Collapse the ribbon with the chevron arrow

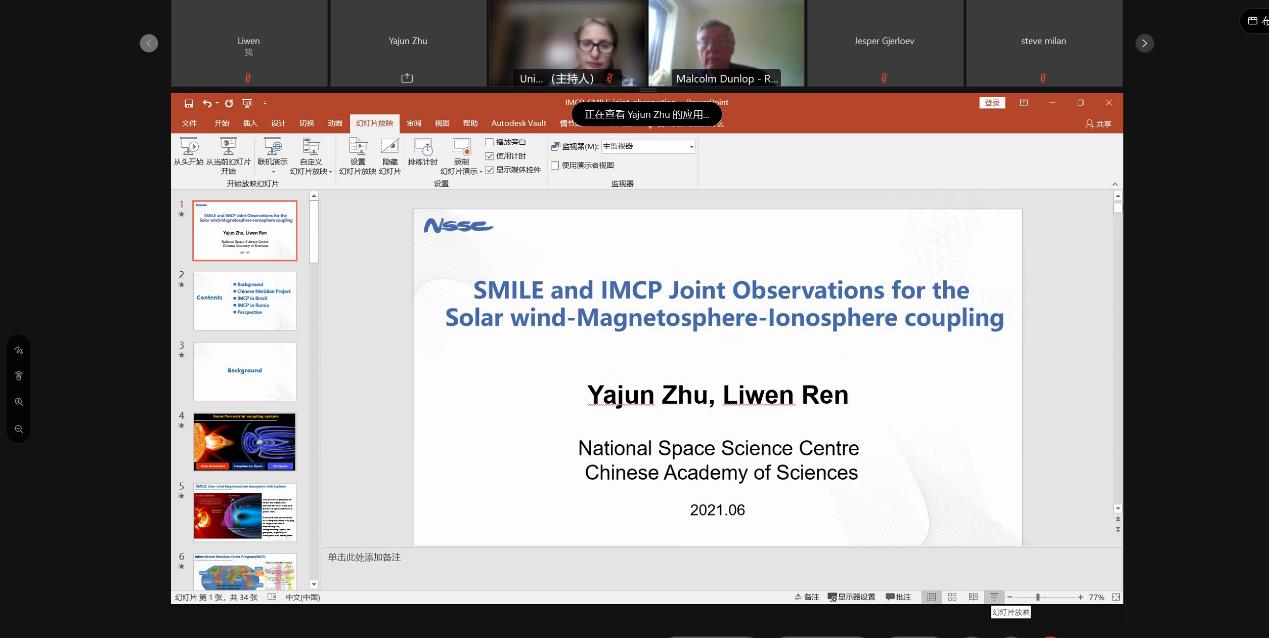pos(1114,184)
